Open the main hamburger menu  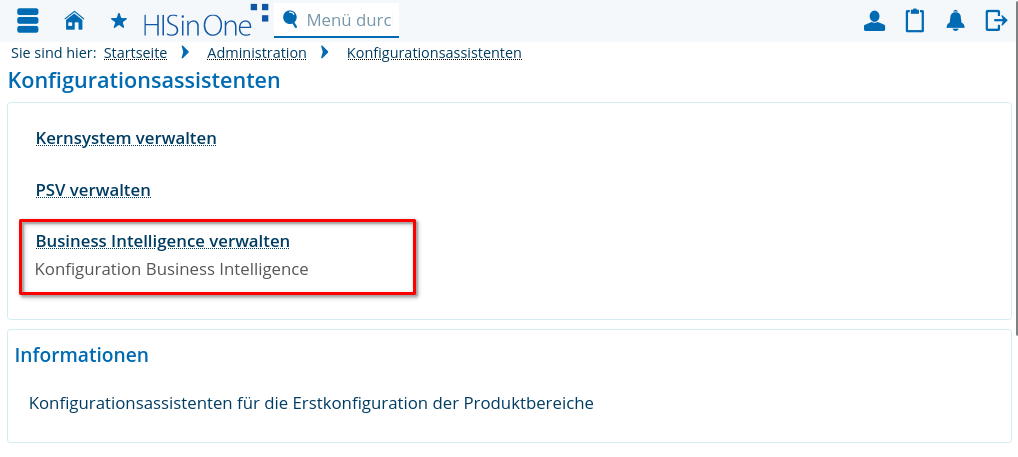pos(27,20)
